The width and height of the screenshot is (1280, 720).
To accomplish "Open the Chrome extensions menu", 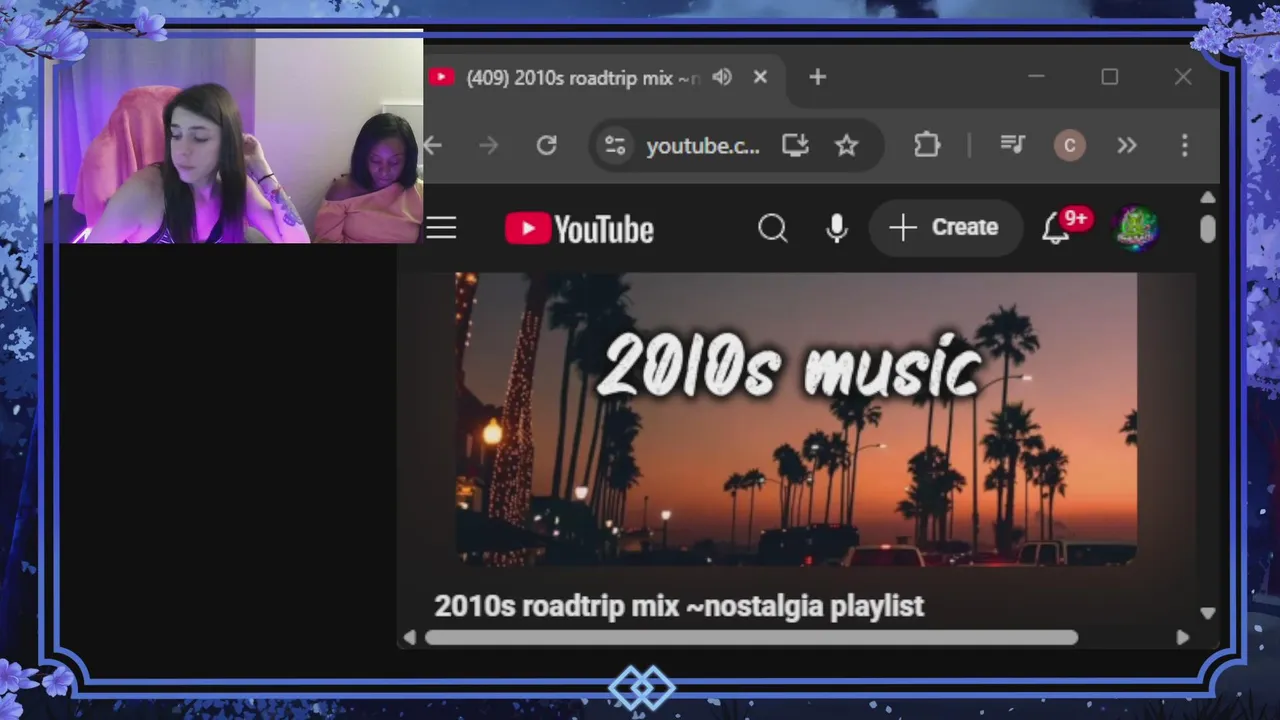I will (x=927, y=146).
